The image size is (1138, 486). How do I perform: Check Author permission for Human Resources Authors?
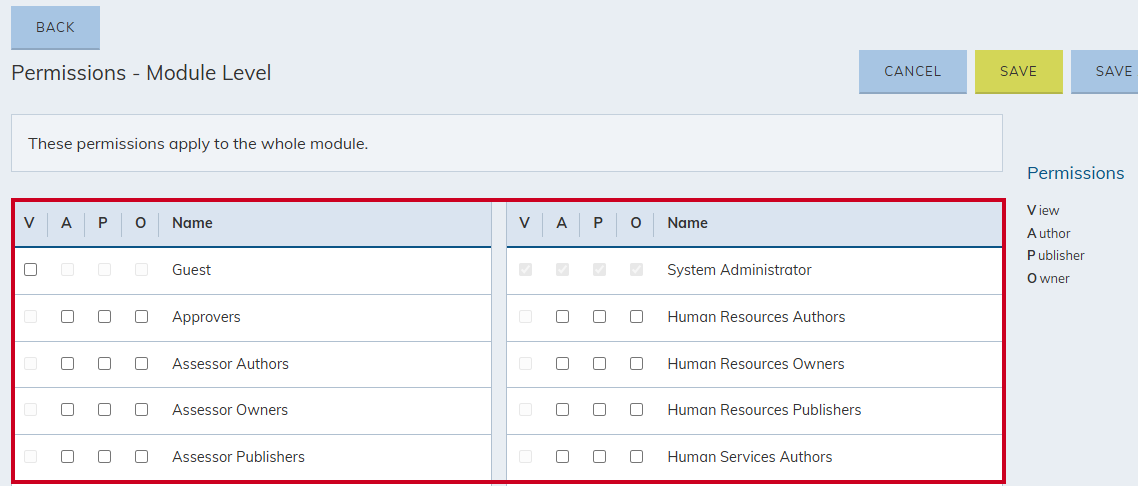click(562, 317)
